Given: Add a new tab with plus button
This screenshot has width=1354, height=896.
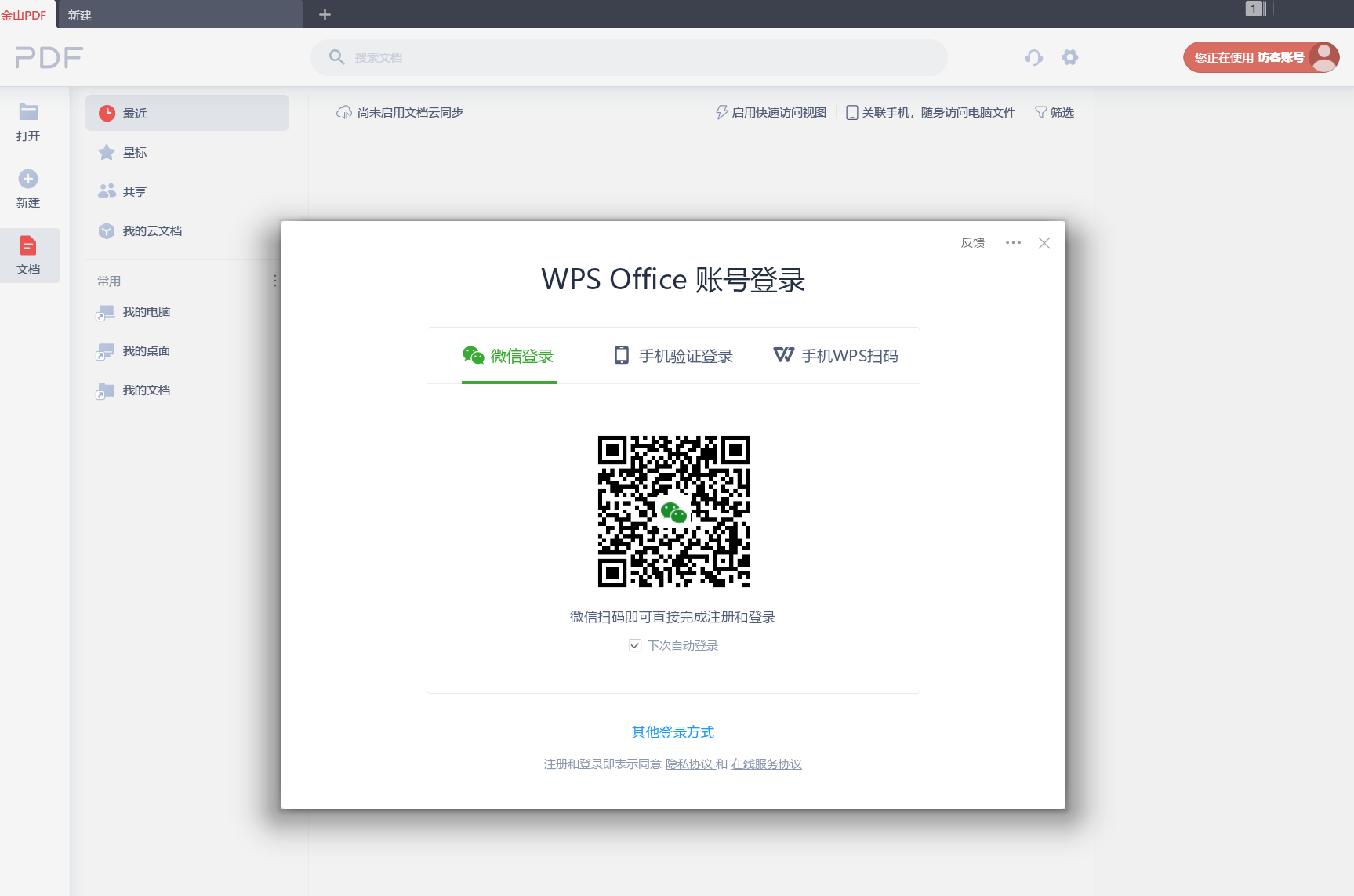Looking at the screenshot, I should pyautogui.click(x=325, y=14).
